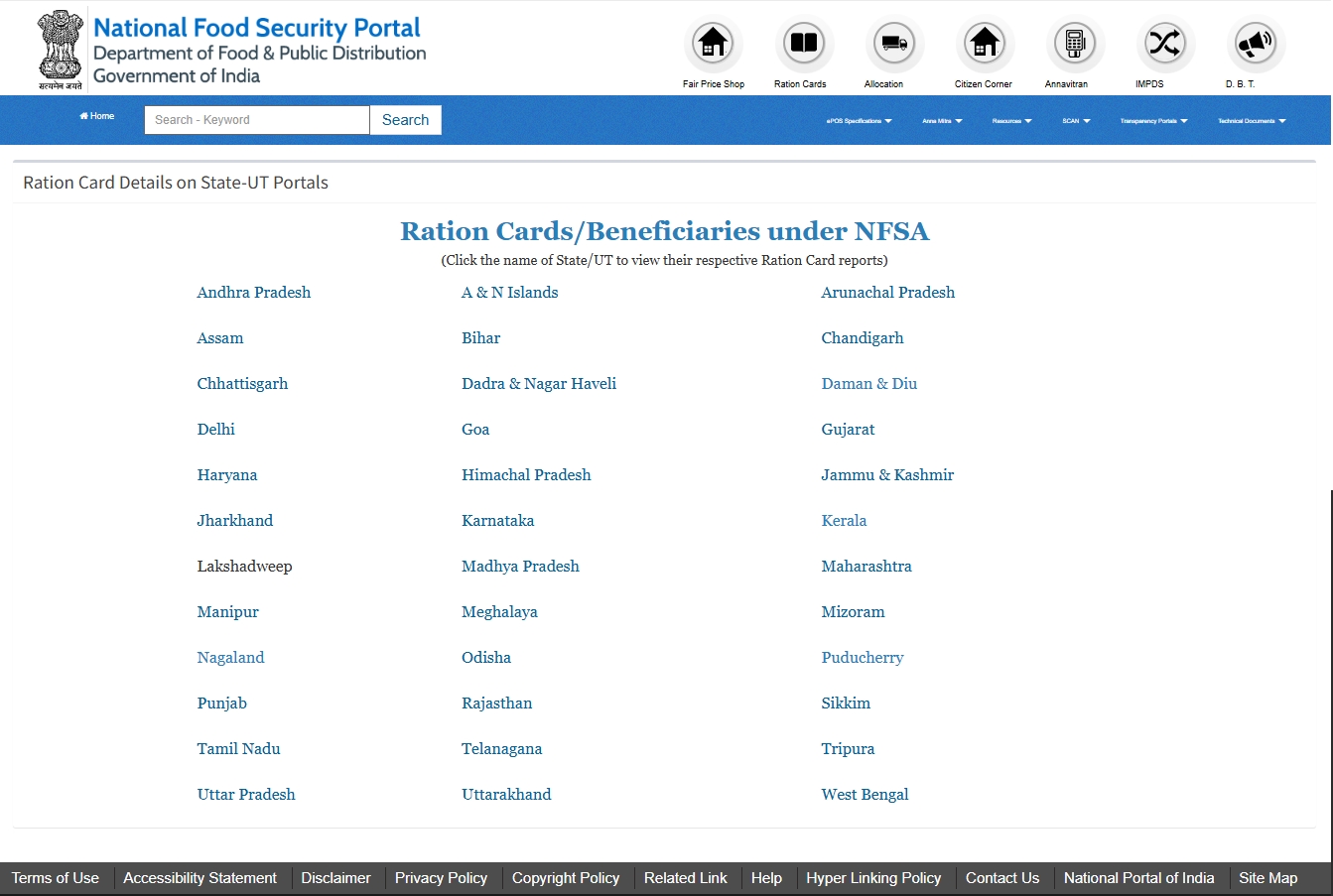The height and width of the screenshot is (896, 1333).
Task: Select the Arunachal Pradesh link
Action: 888,293
